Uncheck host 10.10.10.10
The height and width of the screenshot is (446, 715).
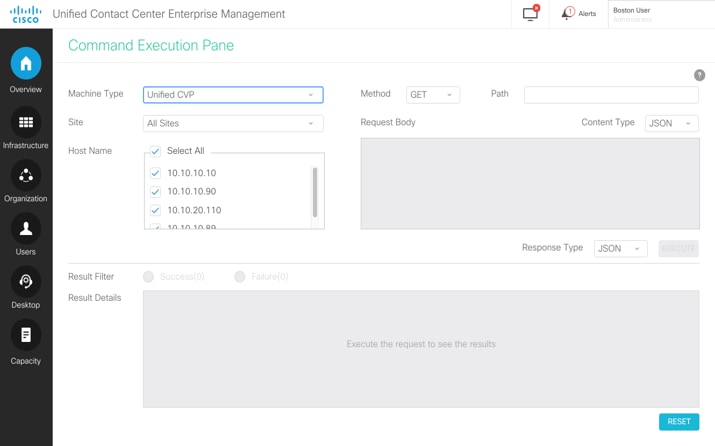coord(155,173)
